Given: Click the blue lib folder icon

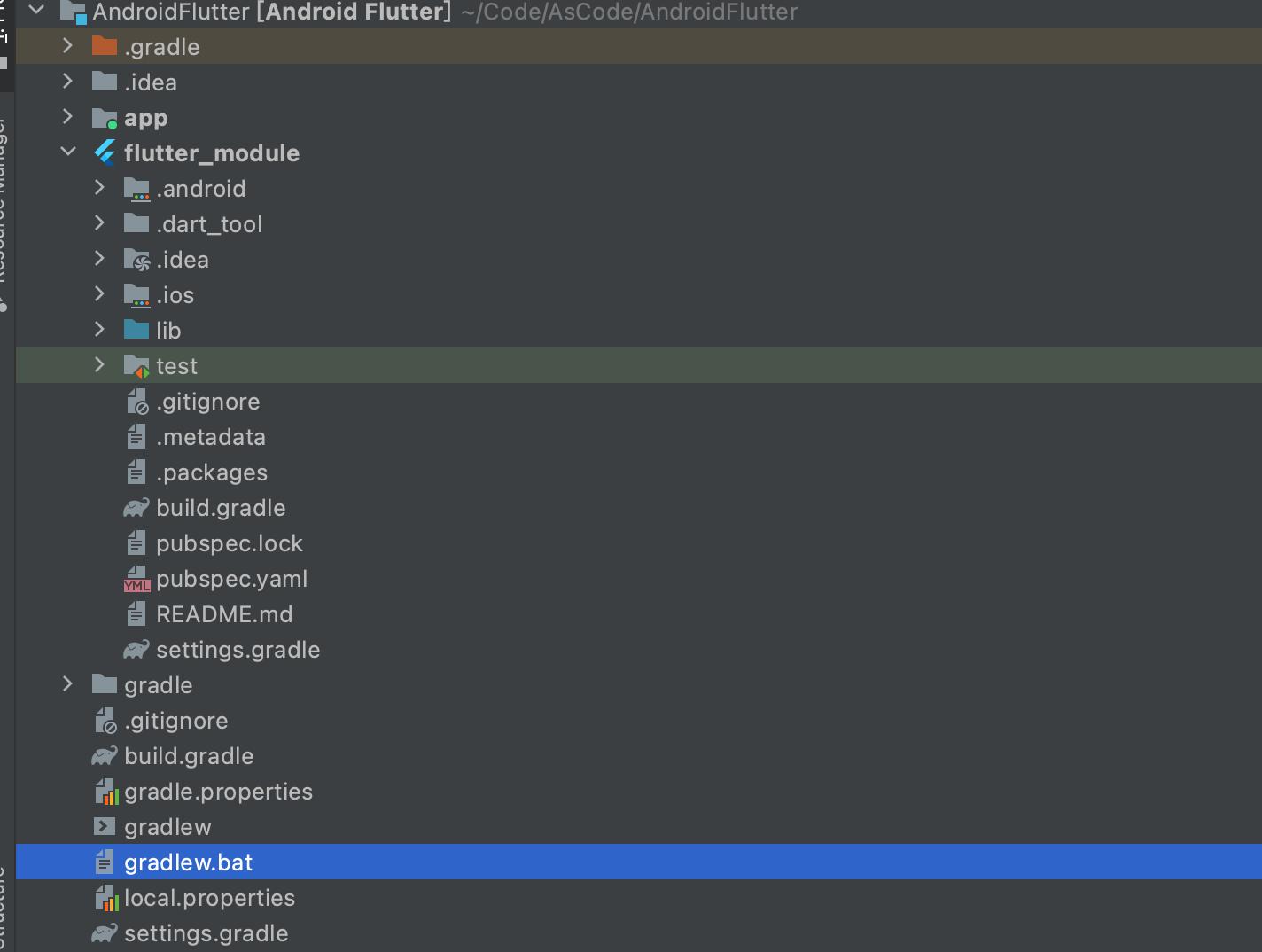Looking at the screenshot, I should pyautogui.click(x=136, y=330).
